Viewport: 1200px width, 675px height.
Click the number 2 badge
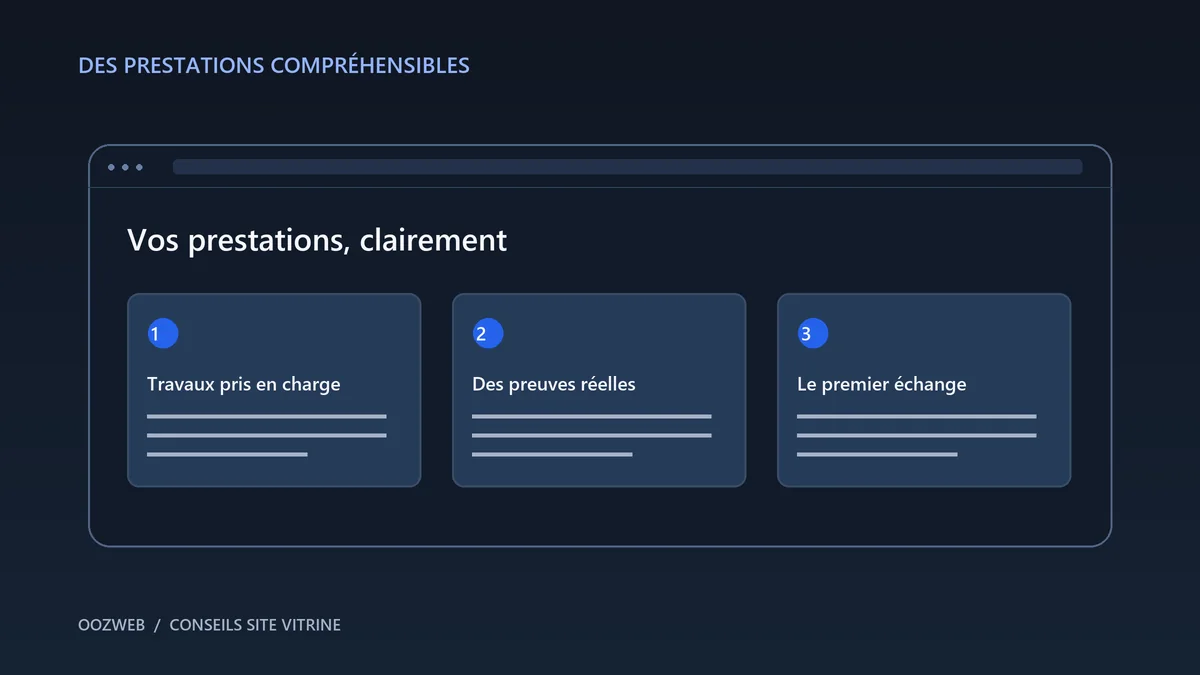[488, 334]
